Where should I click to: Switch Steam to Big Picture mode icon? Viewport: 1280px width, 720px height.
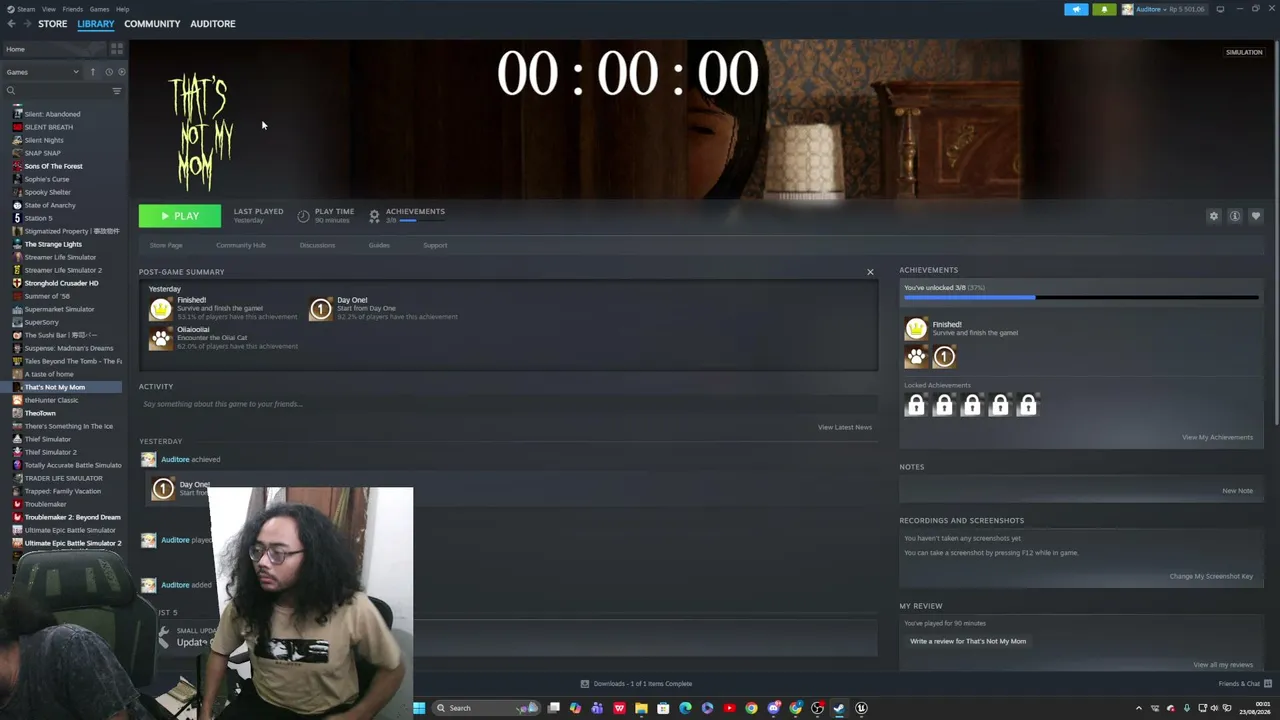pyautogui.click(x=1220, y=9)
